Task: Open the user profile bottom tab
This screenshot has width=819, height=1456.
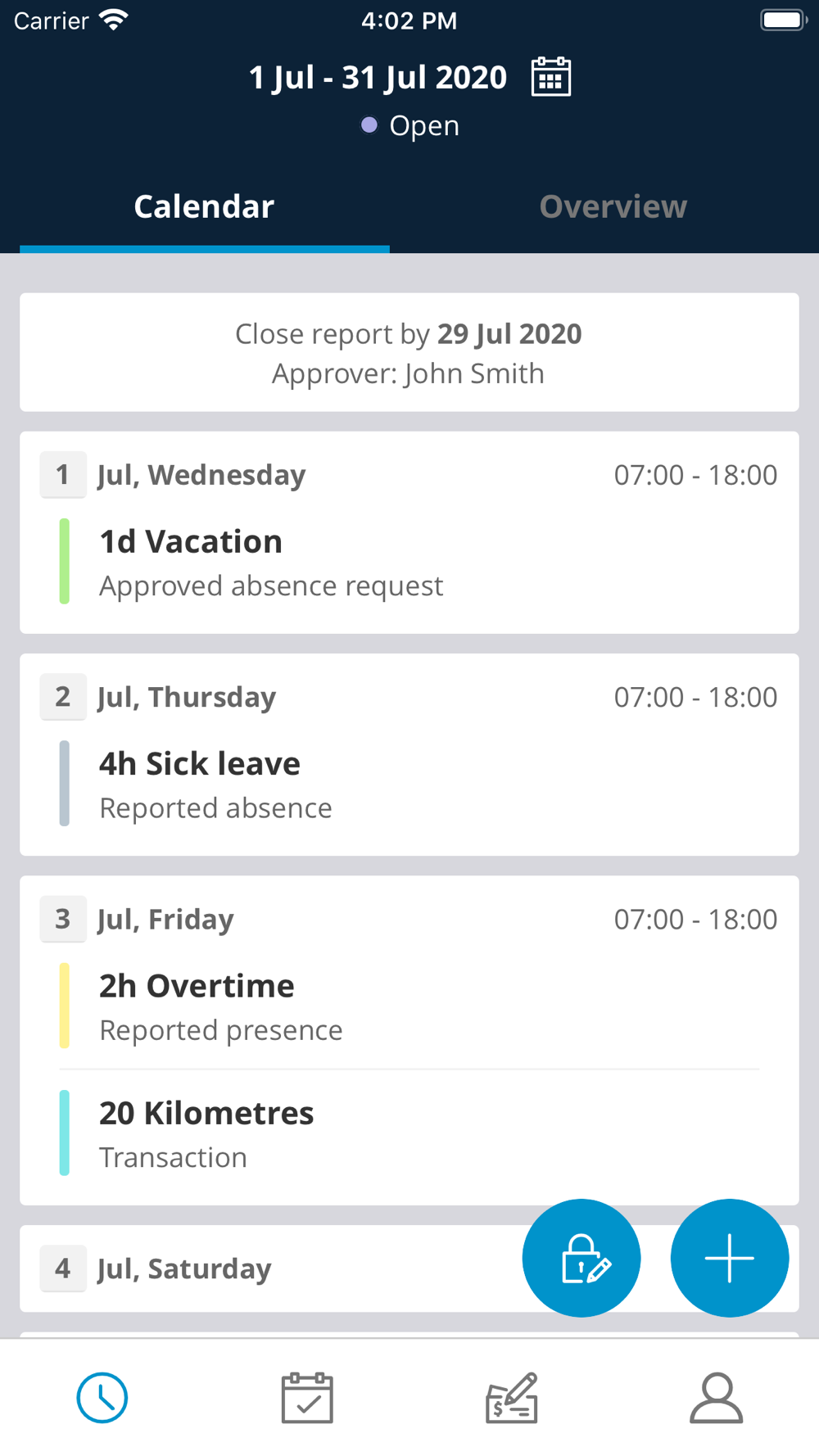Action: [x=717, y=1398]
